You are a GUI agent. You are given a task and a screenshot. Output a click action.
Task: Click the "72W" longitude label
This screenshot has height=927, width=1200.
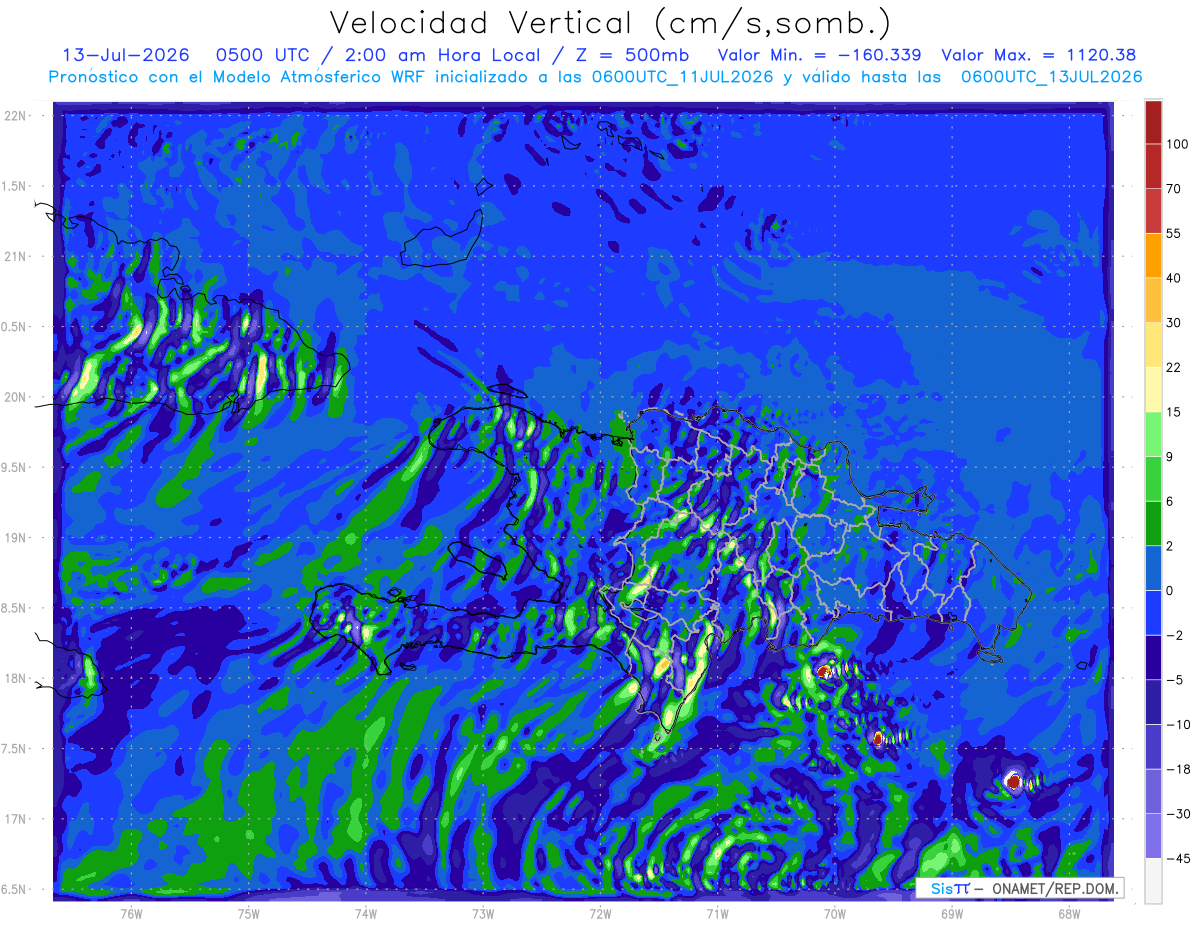[600, 914]
